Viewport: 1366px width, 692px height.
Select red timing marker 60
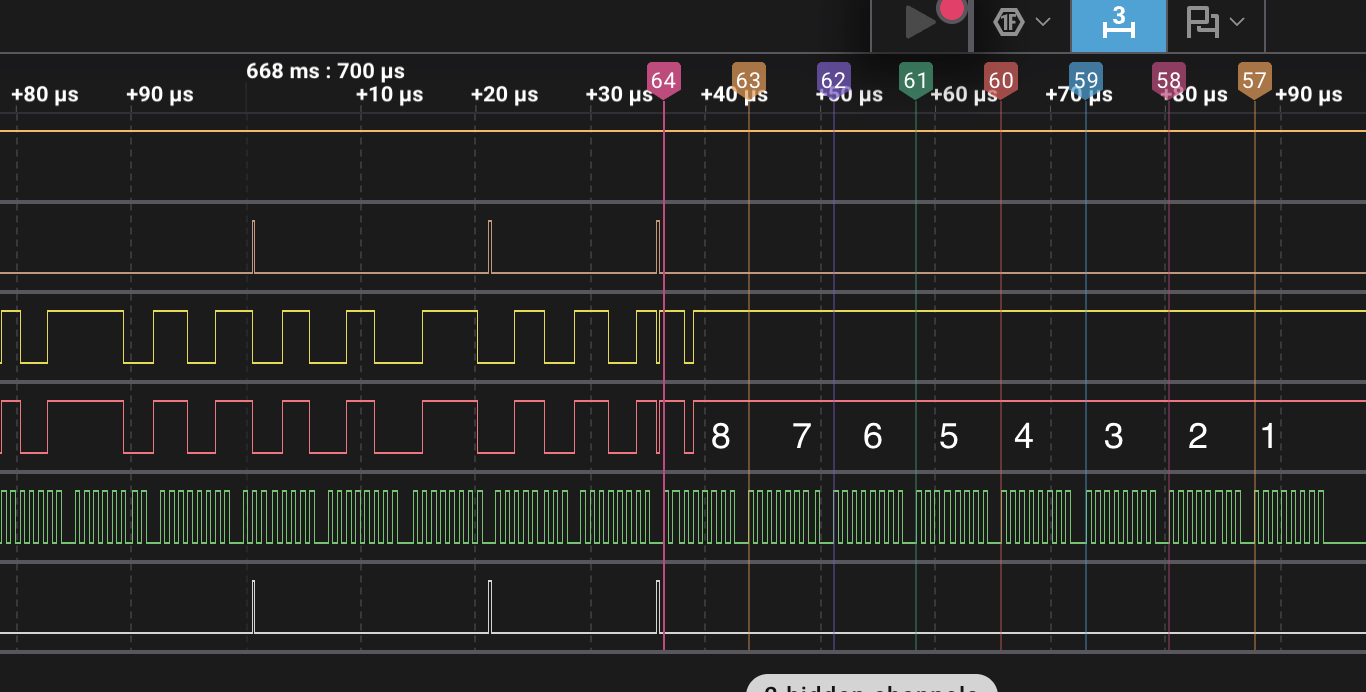tap(1000, 80)
